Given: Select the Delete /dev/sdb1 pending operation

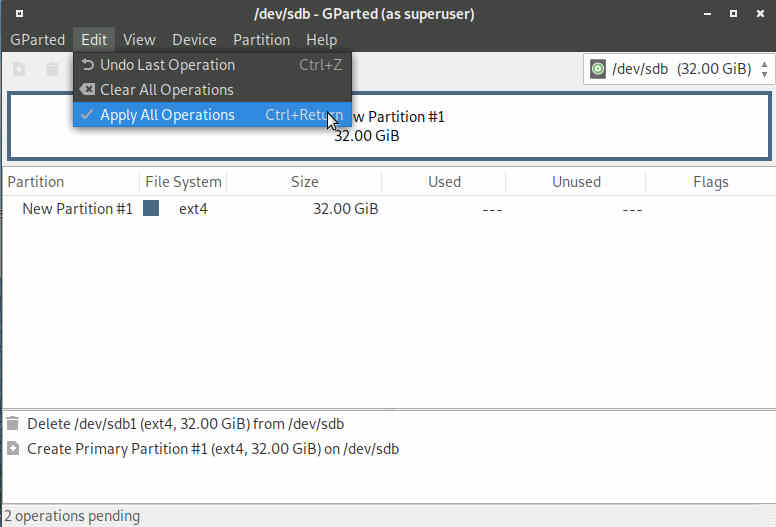Looking at the screenshot, I should point(389,424).
